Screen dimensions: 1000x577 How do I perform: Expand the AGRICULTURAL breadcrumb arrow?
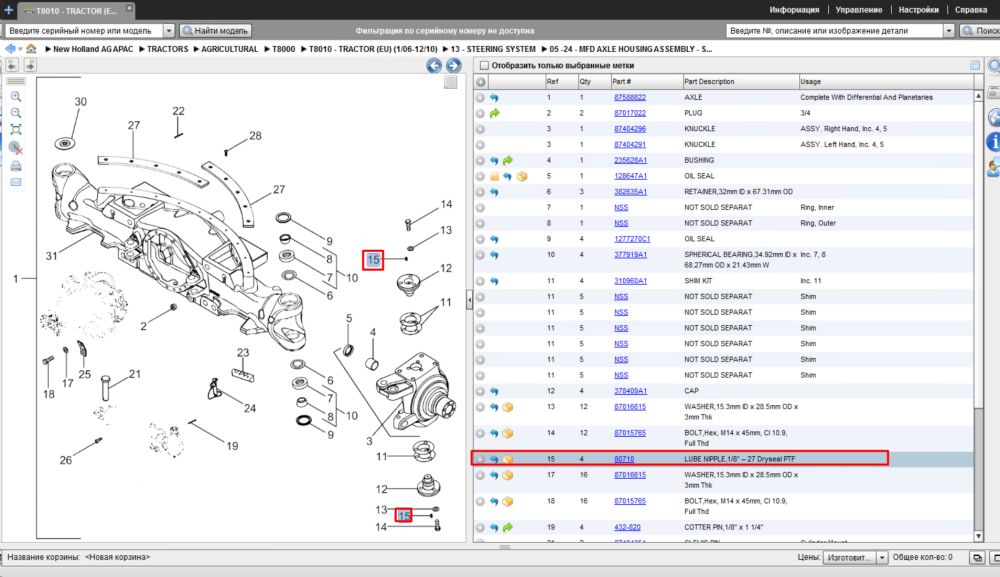(x=196, y=49)
